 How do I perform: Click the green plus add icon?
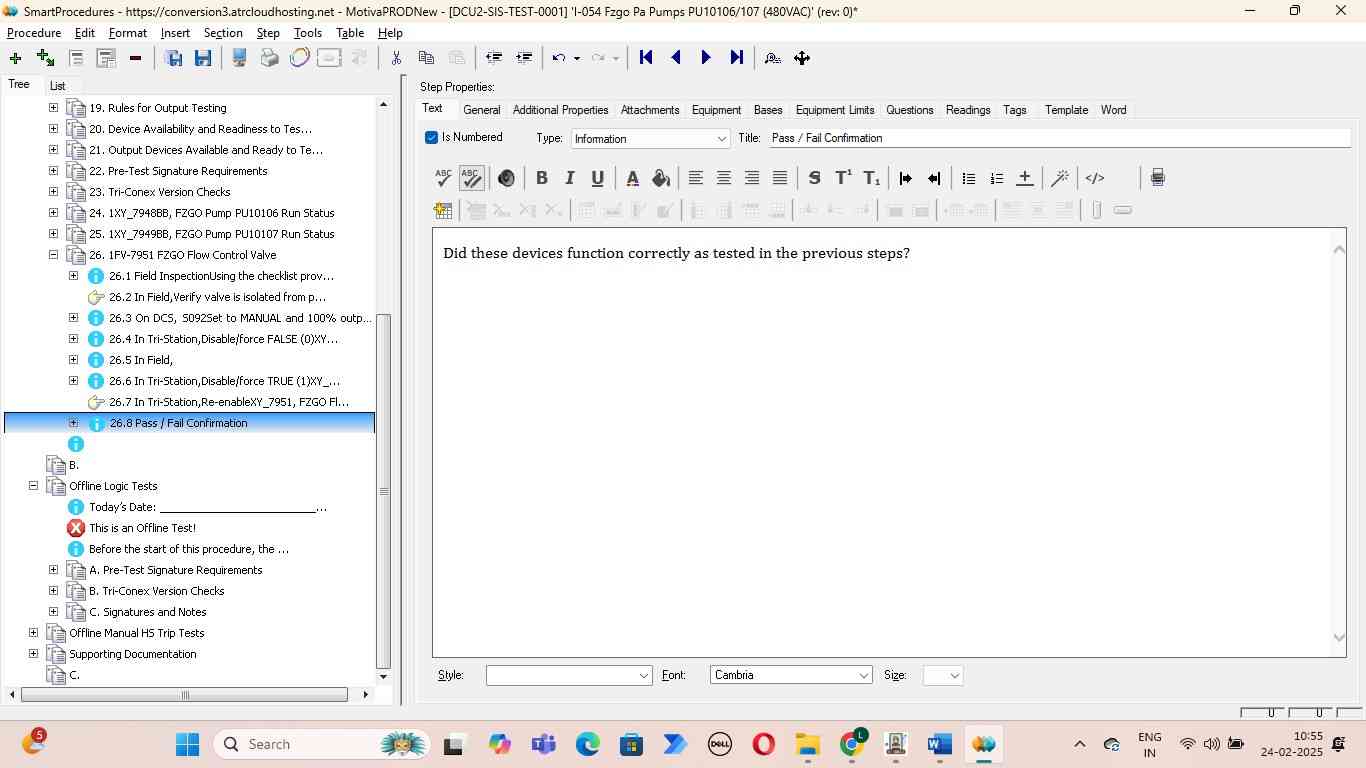tap(15, 58)
